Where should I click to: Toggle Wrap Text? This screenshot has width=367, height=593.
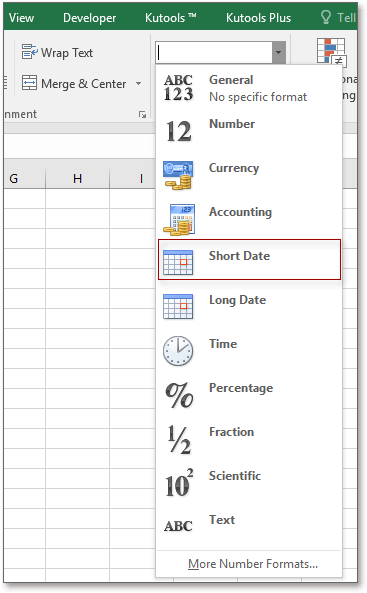[x=57, y=53]
